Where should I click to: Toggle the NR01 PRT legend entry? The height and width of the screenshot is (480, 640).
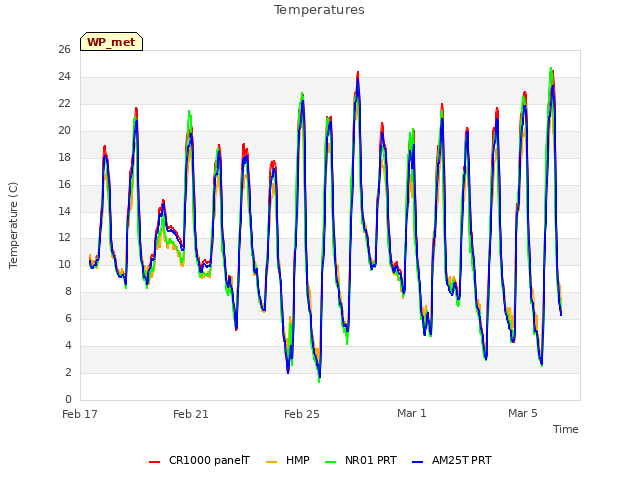(x=361, y=460)
